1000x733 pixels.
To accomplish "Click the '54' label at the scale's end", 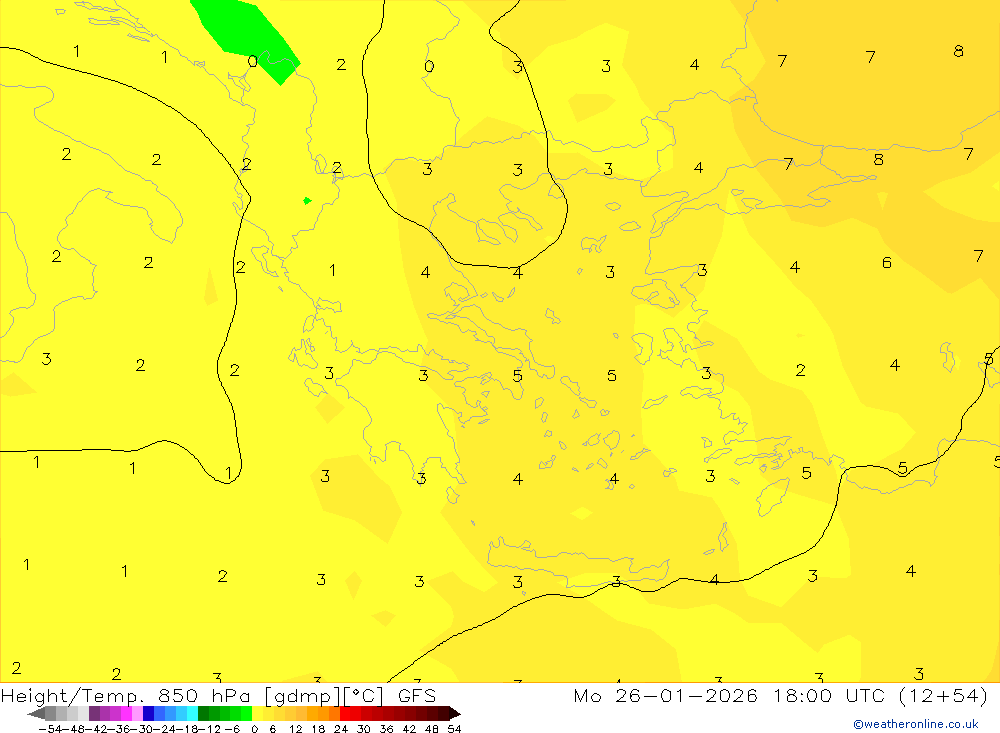I will tap(454, 729).
